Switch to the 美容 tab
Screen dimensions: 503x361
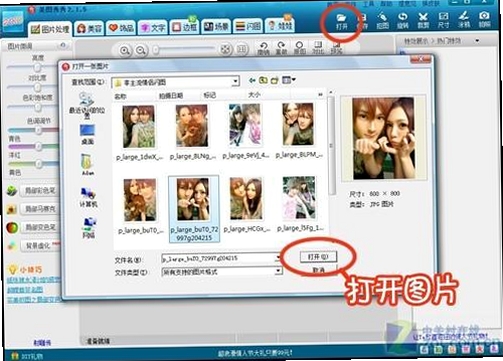click(x=89, y=29)
